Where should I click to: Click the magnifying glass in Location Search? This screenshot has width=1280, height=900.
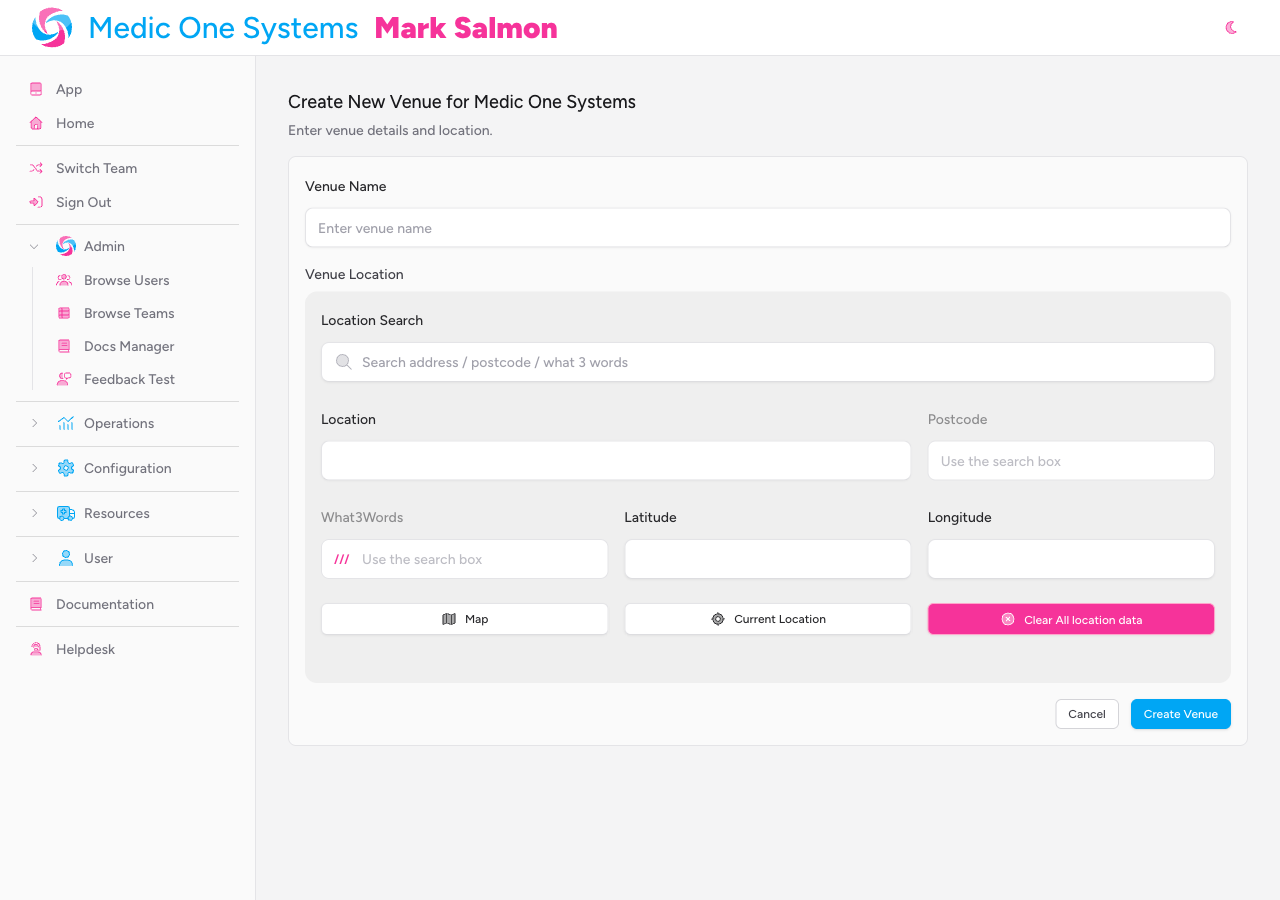[344, 361]
